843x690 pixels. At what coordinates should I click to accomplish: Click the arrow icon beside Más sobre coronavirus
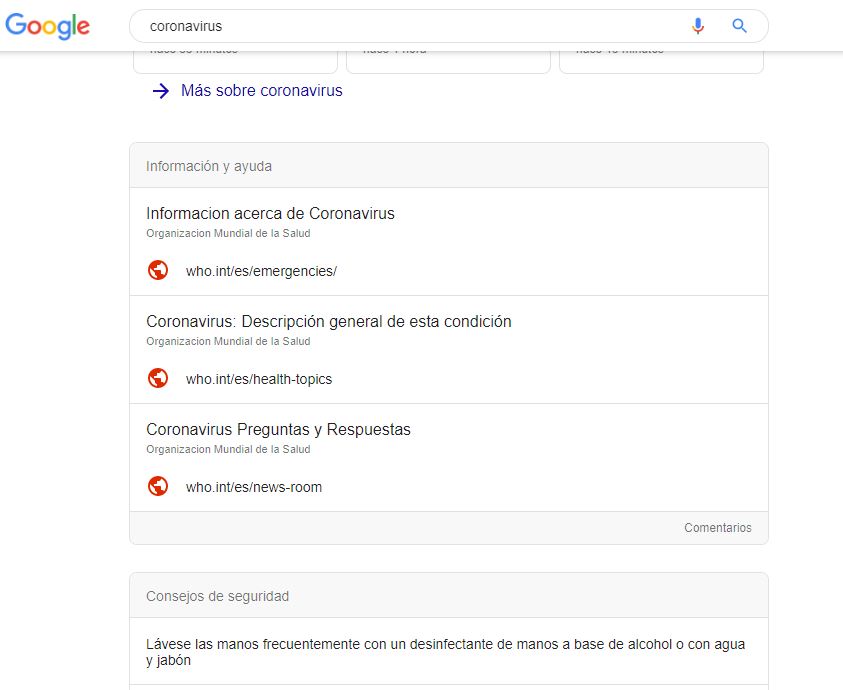[x=161, y=91]
